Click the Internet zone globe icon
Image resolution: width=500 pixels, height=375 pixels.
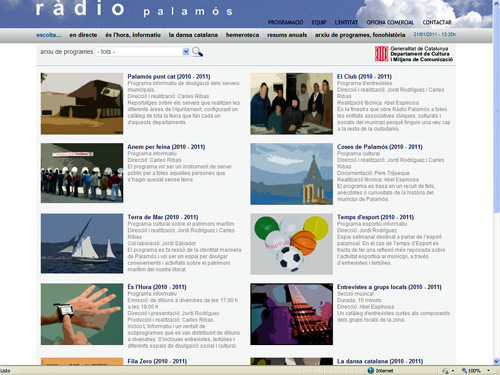pyautogui.click(x=371, y=371)
